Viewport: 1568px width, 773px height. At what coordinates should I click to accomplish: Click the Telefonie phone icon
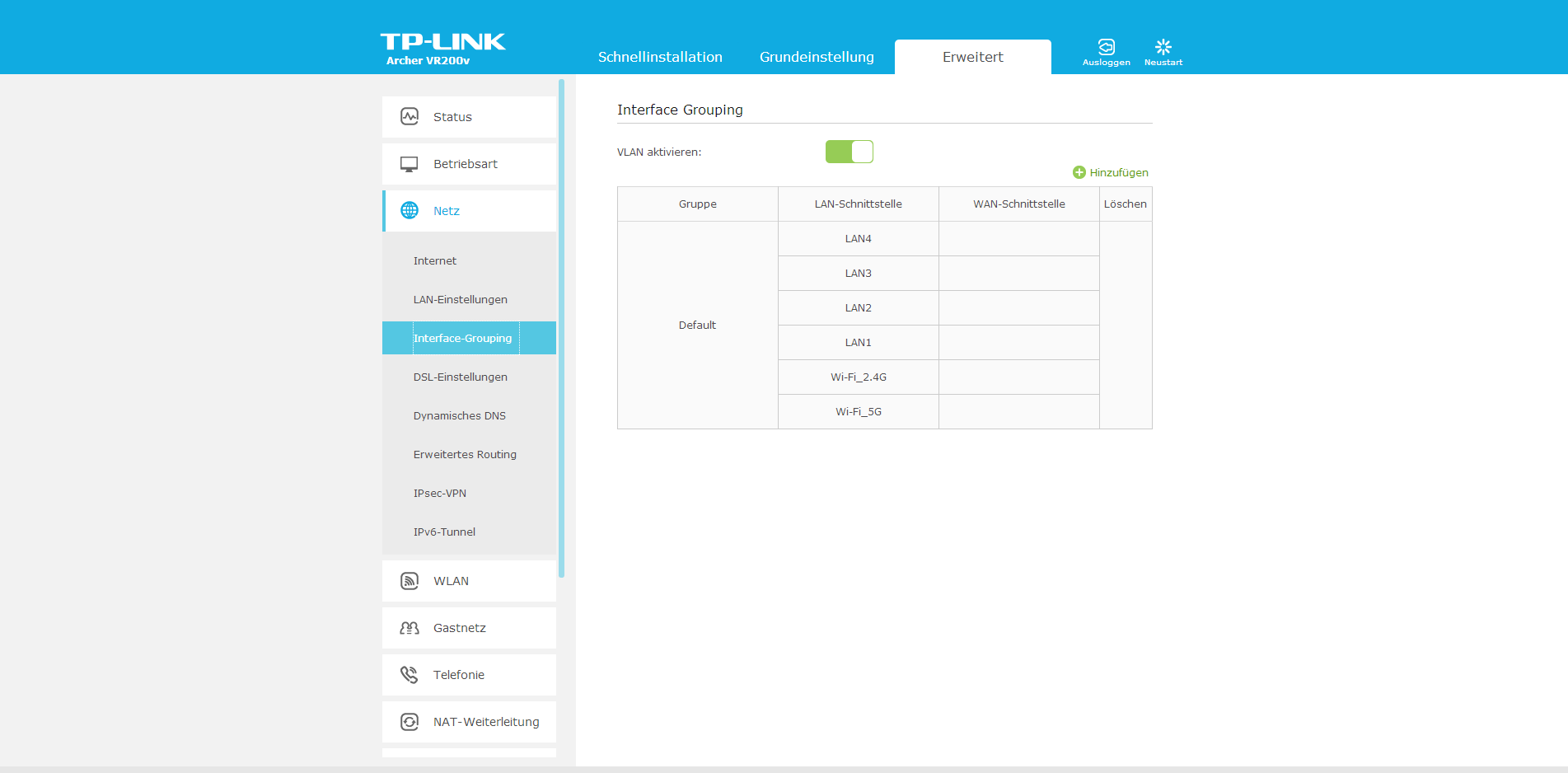click(410, 675)
